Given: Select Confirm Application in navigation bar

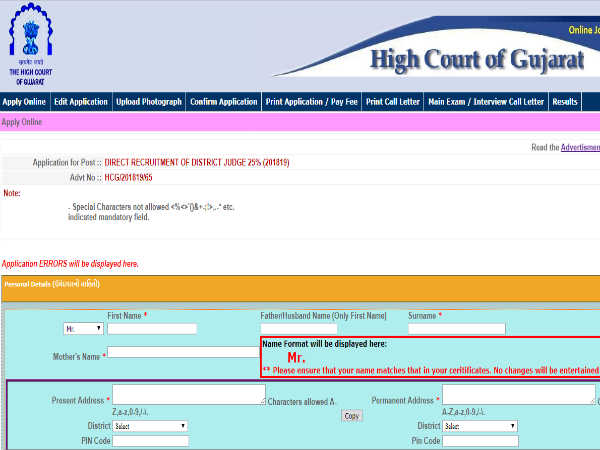Looking at the screenshot, I should click(223, 102).
